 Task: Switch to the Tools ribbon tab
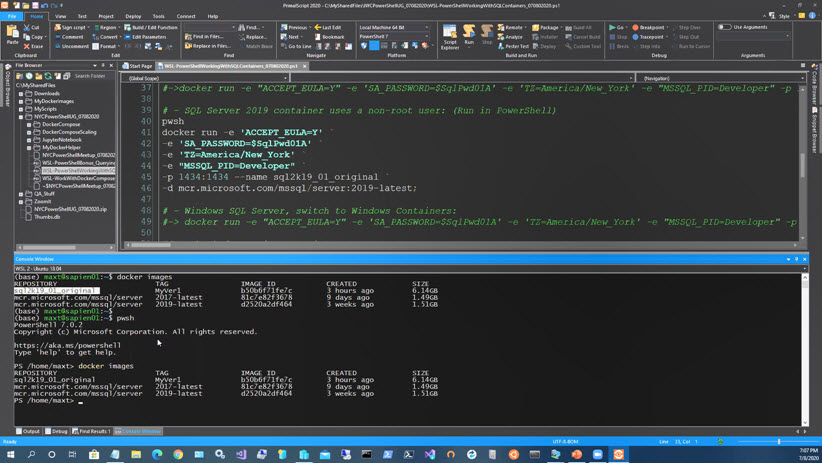(158, 16)
